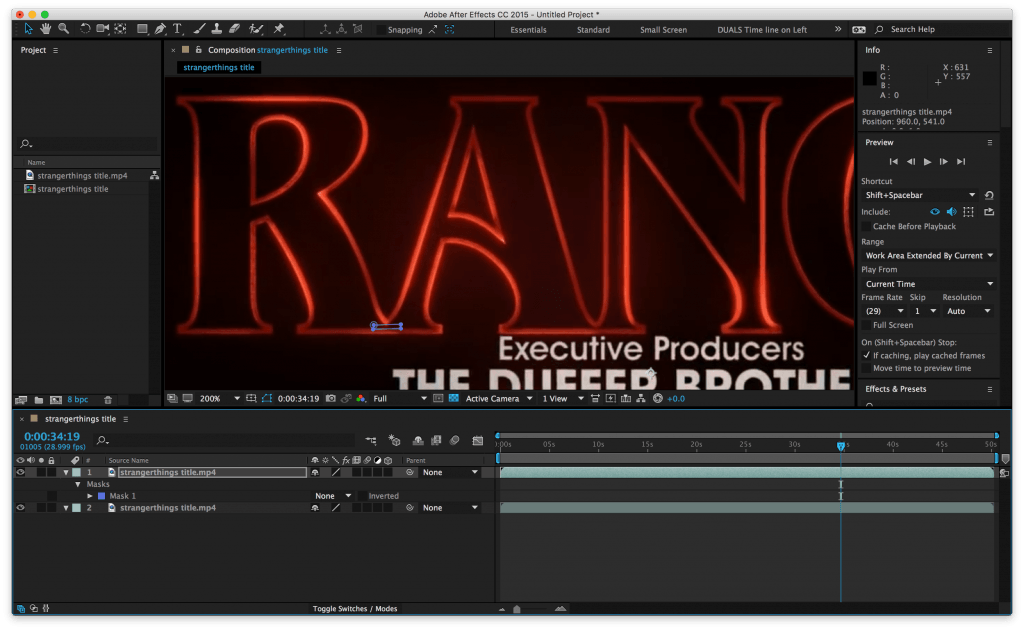Click the snapshot camera icon in viewer
1024x630 pixels.
[331, 398]
